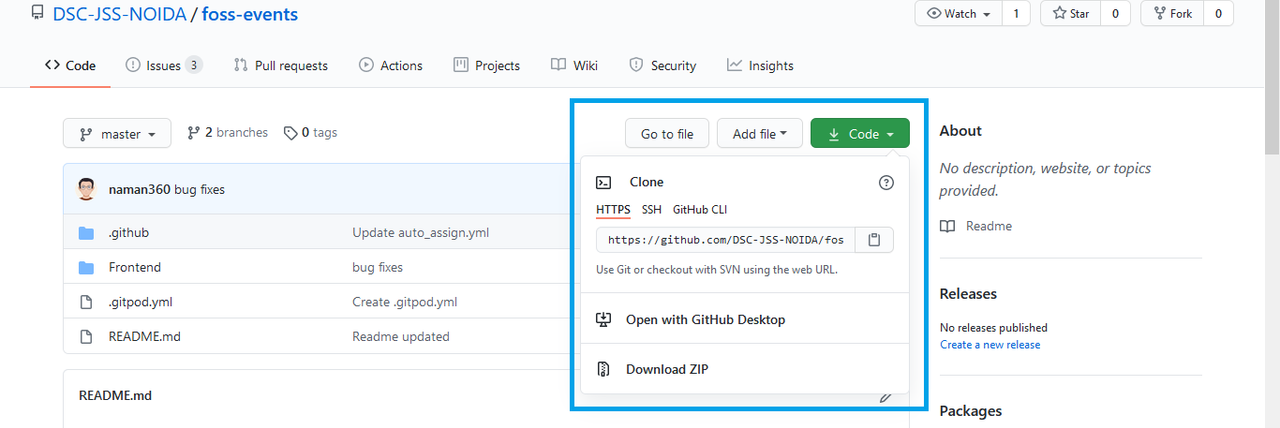Select the GitHub CLI clone tab

(x=700, y=210)
